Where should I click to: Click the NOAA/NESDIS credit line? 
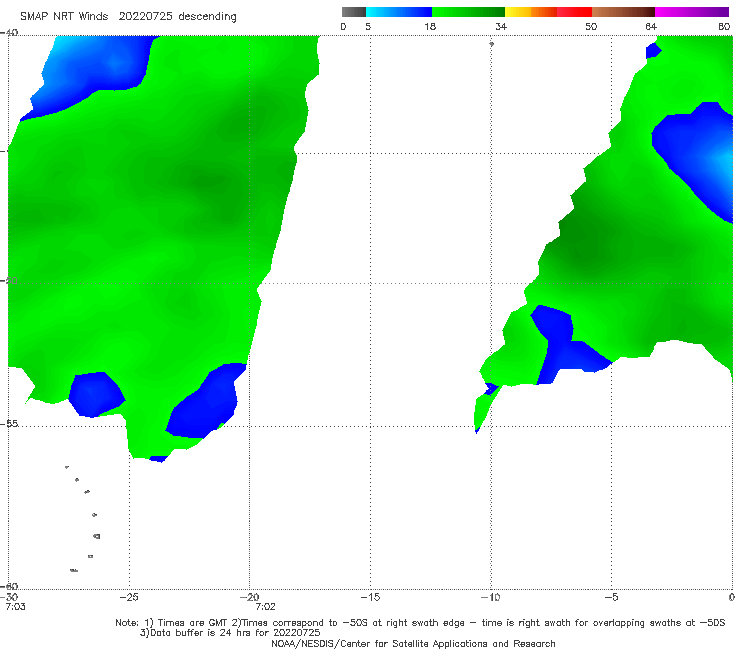pos(413,643)
